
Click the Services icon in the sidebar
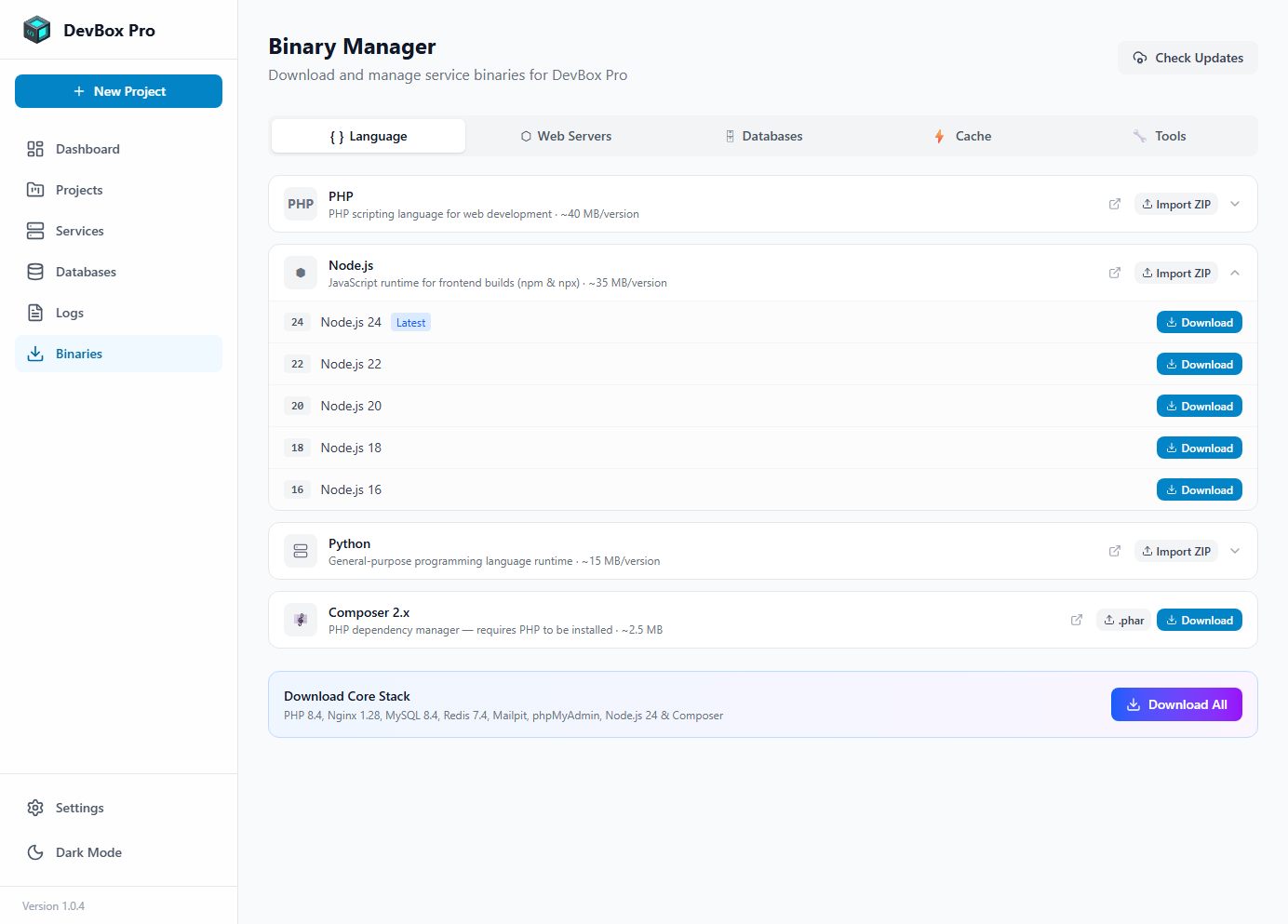tap(35, 231)
